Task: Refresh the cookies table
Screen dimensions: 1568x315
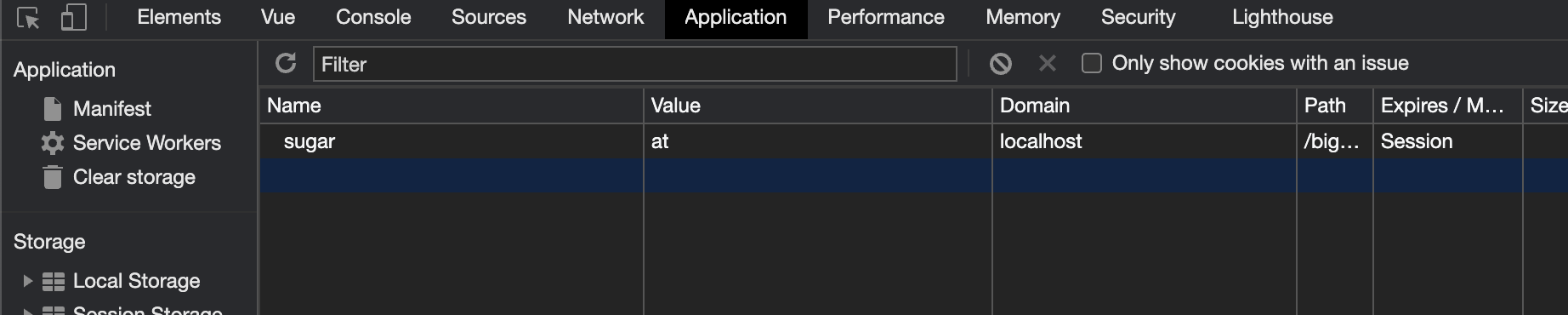Action: click(286, 63)
